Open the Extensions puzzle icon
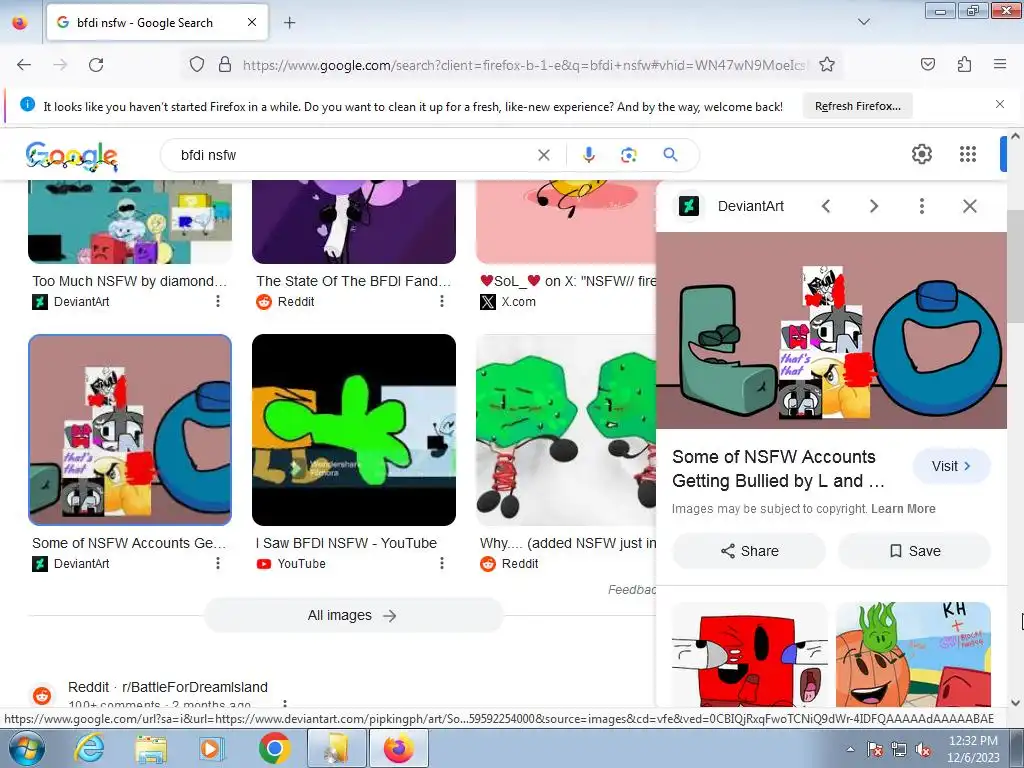This screenshot has height=768, width=1024. pos(964,64)
